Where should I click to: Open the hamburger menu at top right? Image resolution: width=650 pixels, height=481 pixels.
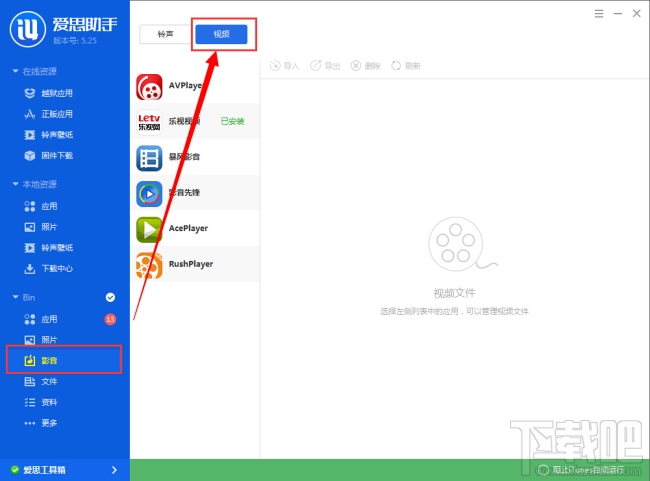[x=599, y=14]
